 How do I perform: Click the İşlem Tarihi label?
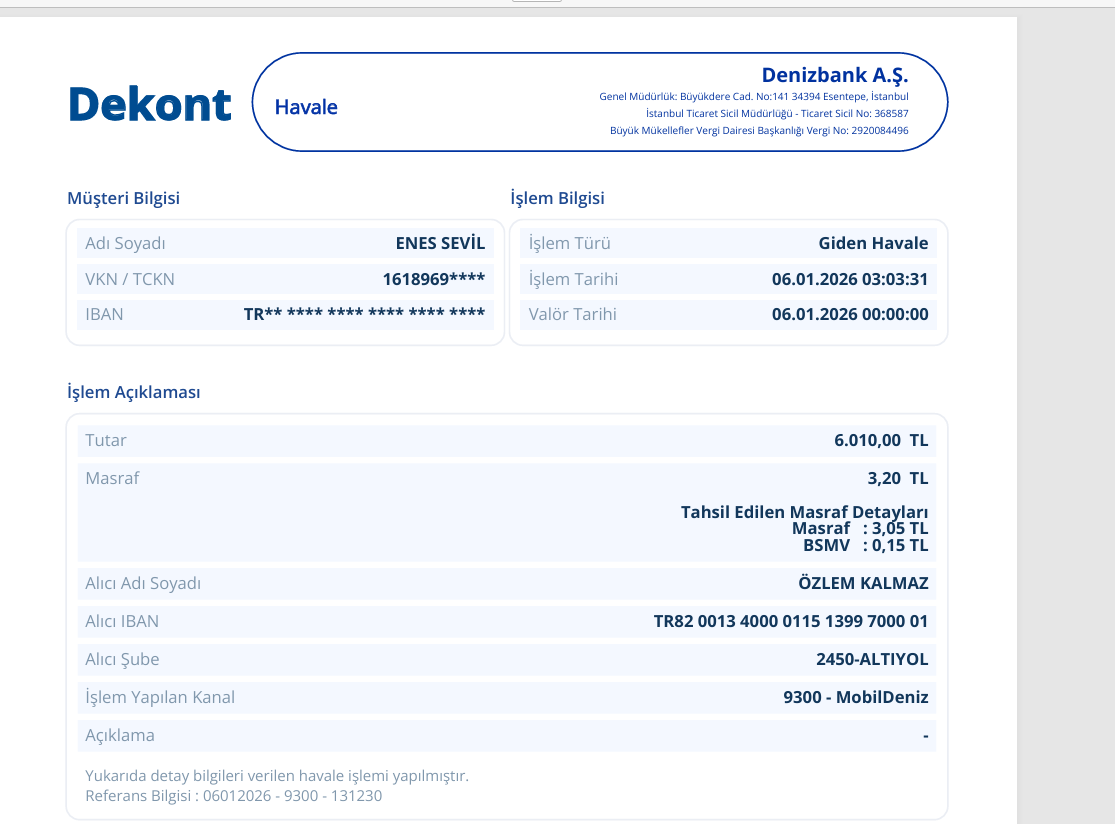tap(573, 279)
